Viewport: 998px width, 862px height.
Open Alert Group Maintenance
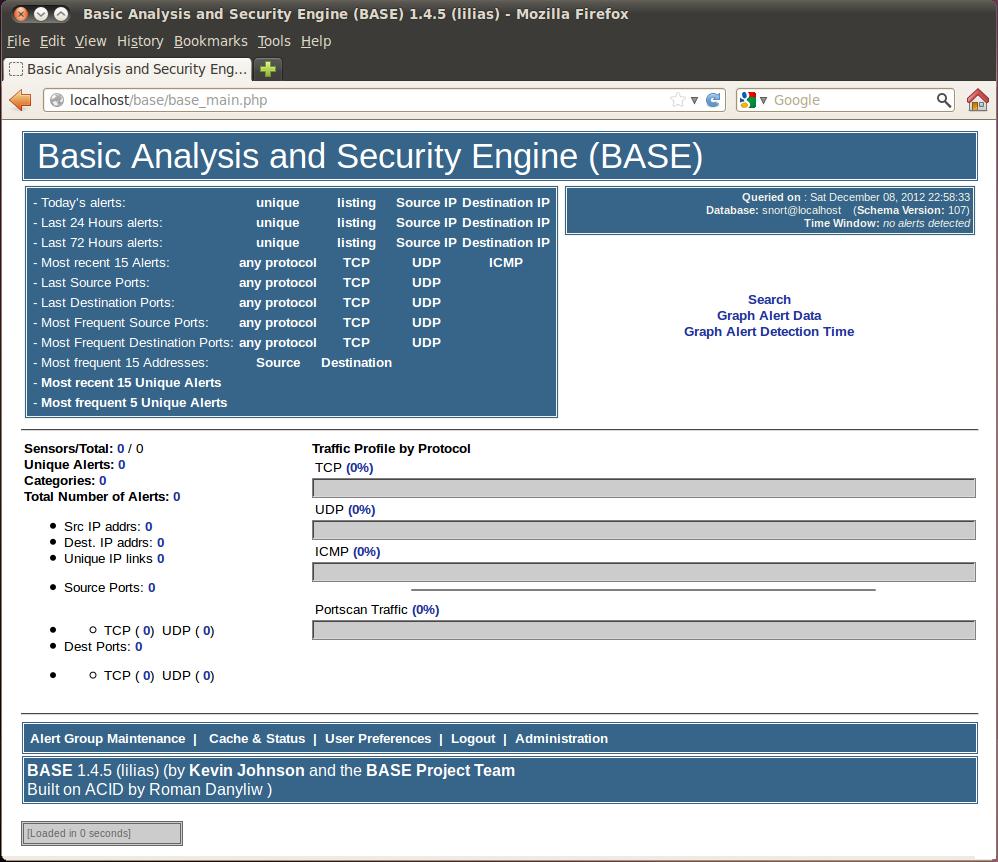[108, 738]
